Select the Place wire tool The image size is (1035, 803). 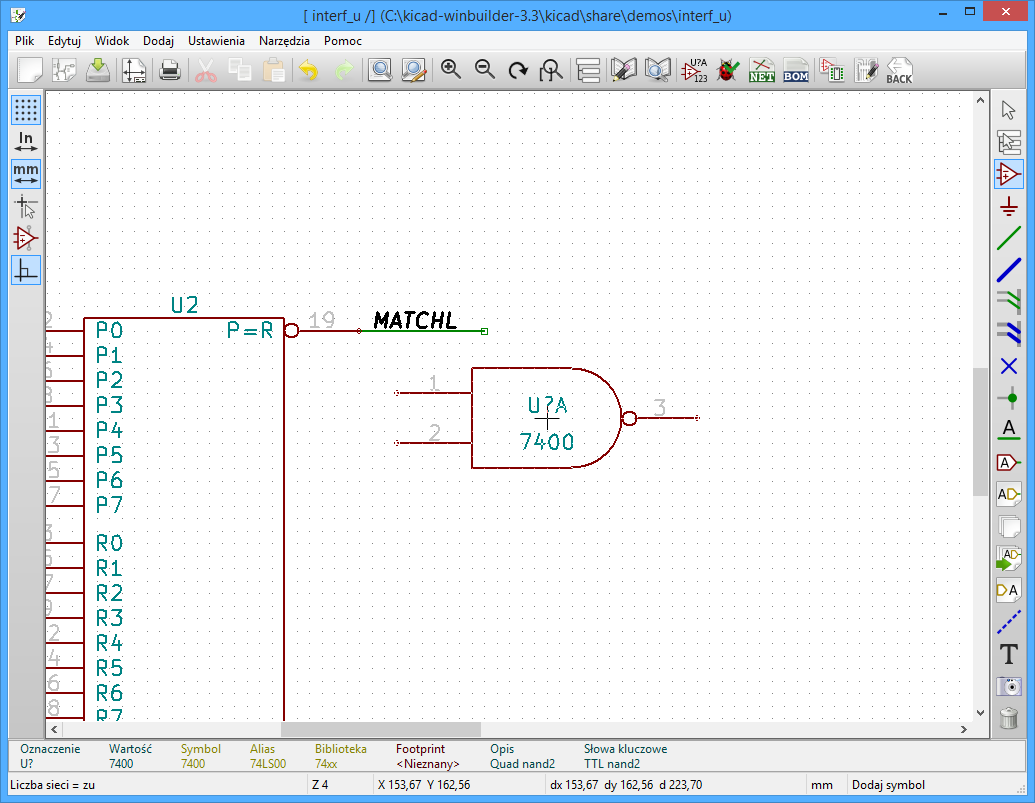[x=1009, y=239]
